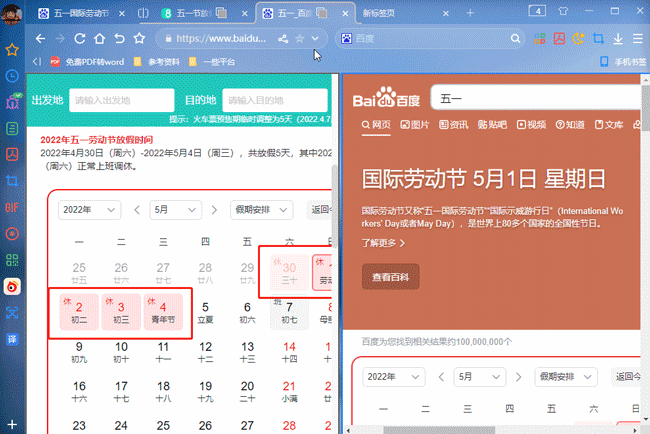Go to previous month in left calendar
This screenshot has width=650, height=434.
(137, 210)
